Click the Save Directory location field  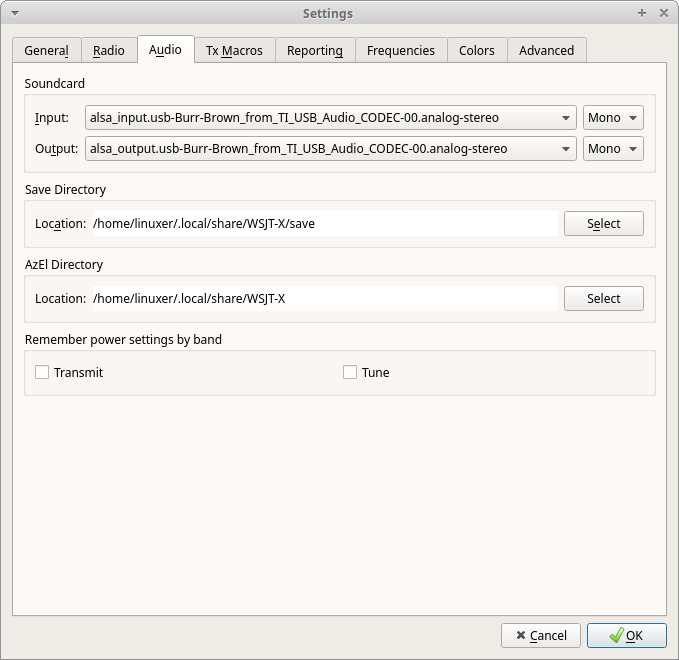pyautogui.click(x=325, y=223)
